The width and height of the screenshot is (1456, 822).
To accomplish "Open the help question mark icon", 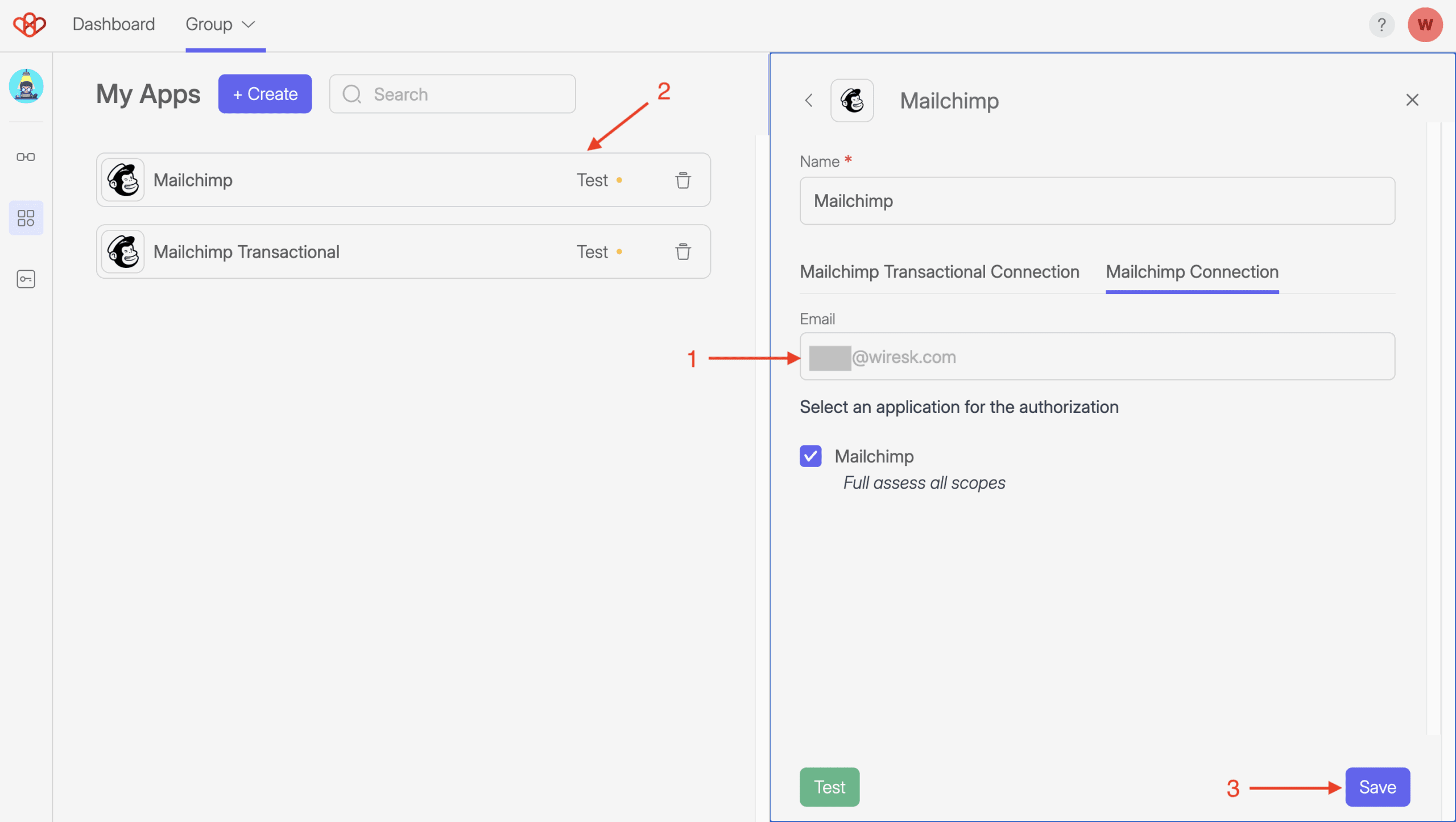I will tap(1381, 24).
